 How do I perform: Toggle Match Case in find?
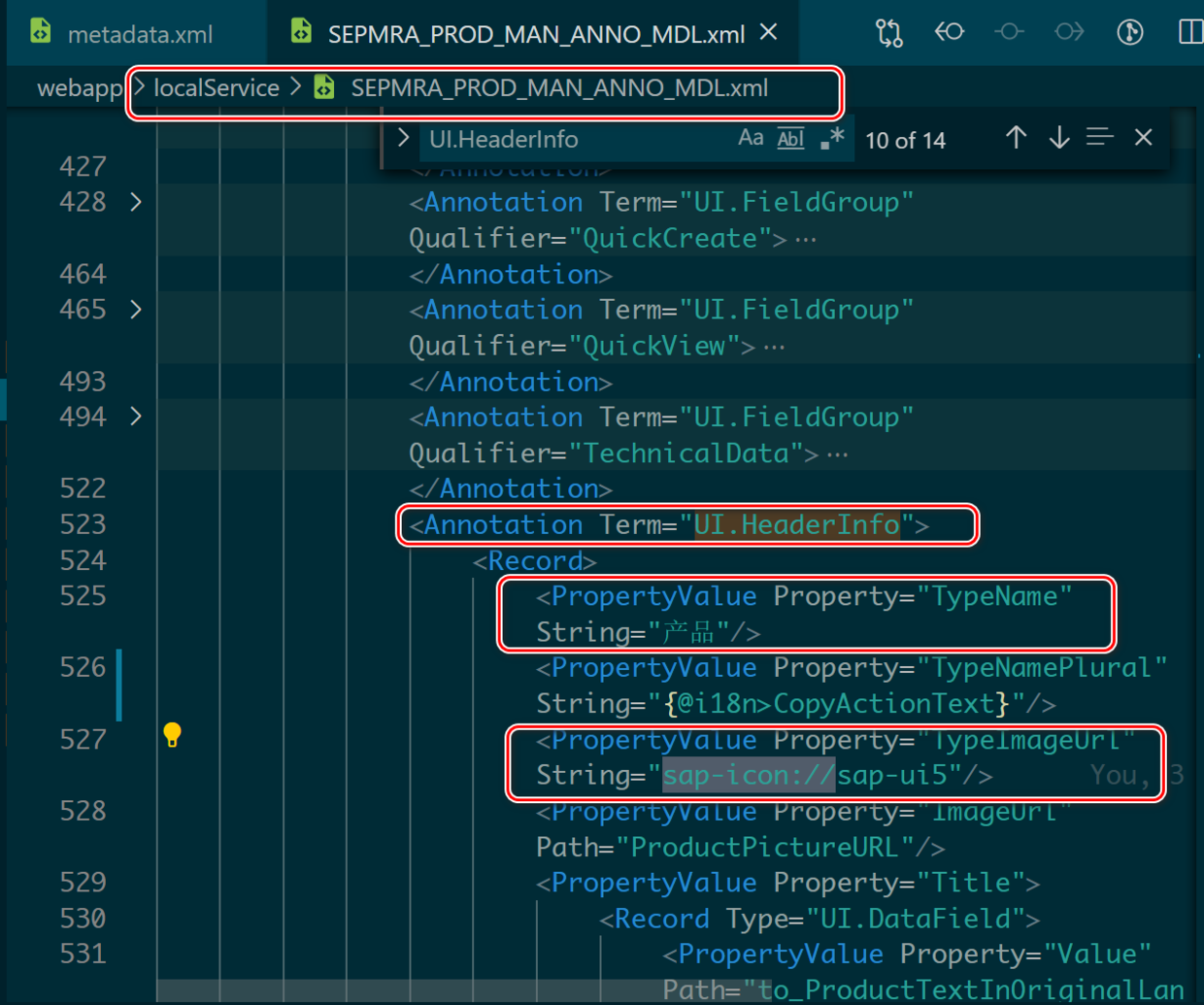[x=751, y=138]
